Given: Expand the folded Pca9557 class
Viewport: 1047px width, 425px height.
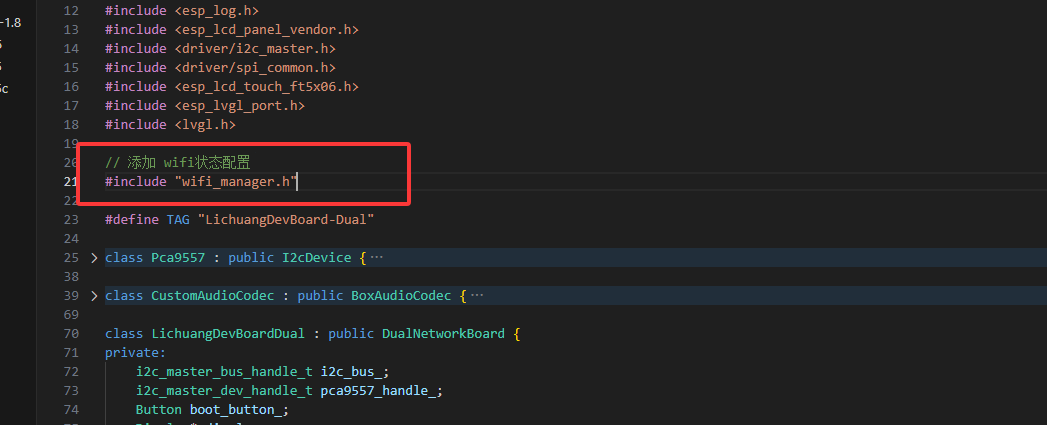Looking at the screenshot, I should click(94, 258).
